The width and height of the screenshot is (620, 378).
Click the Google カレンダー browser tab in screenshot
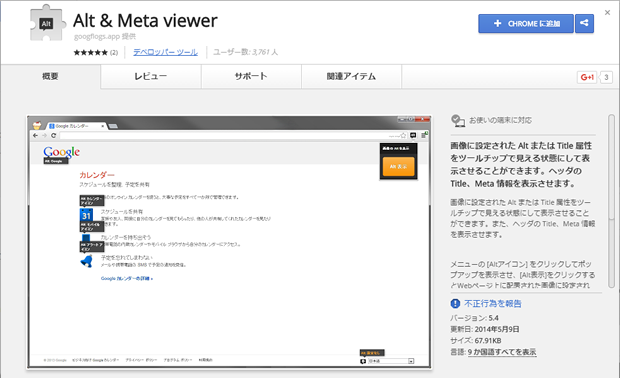(76, 126)
